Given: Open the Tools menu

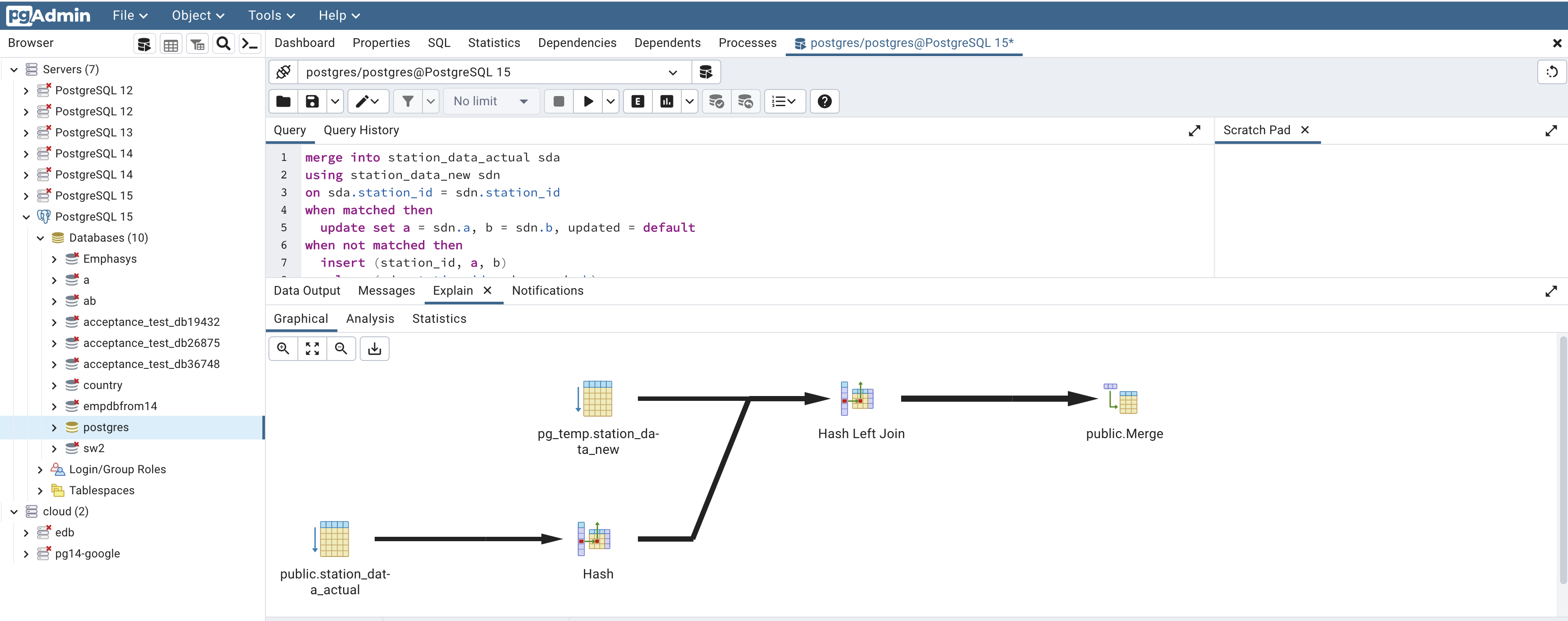Looking at the screenshot, I should [270, 15].
